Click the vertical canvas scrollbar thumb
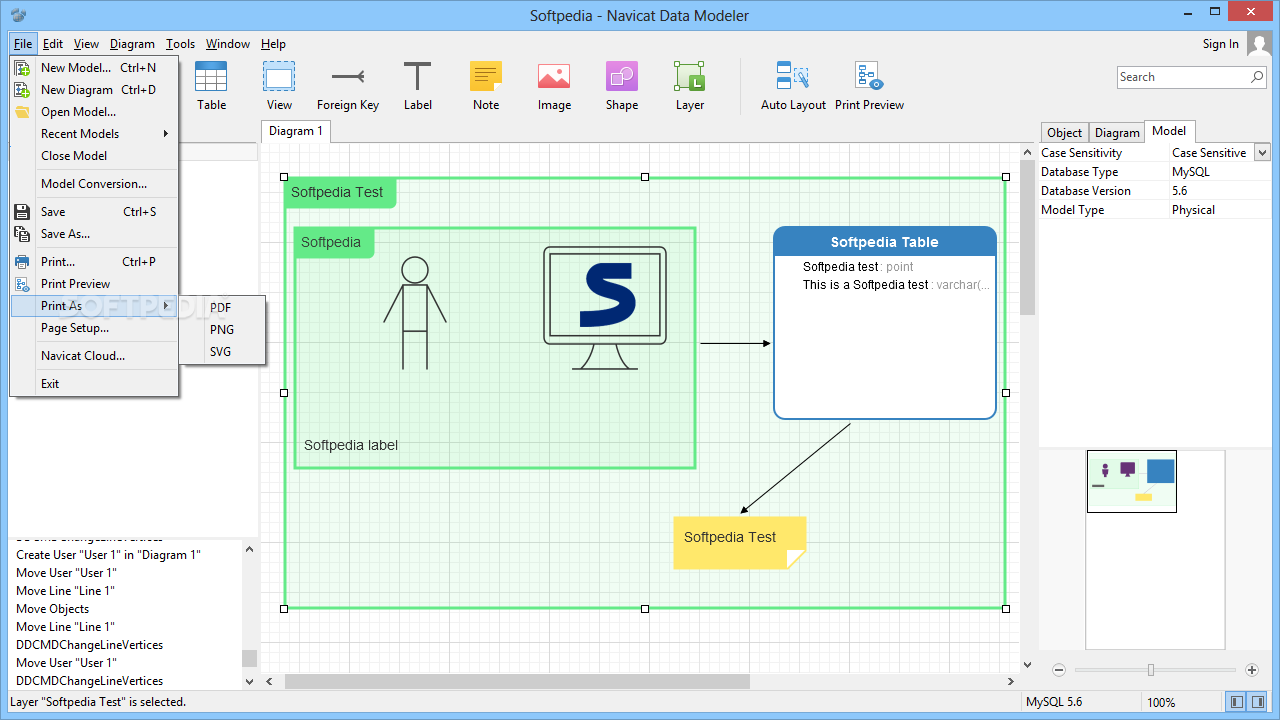This screenshot has width=1280, height=720. (1026, 237)
